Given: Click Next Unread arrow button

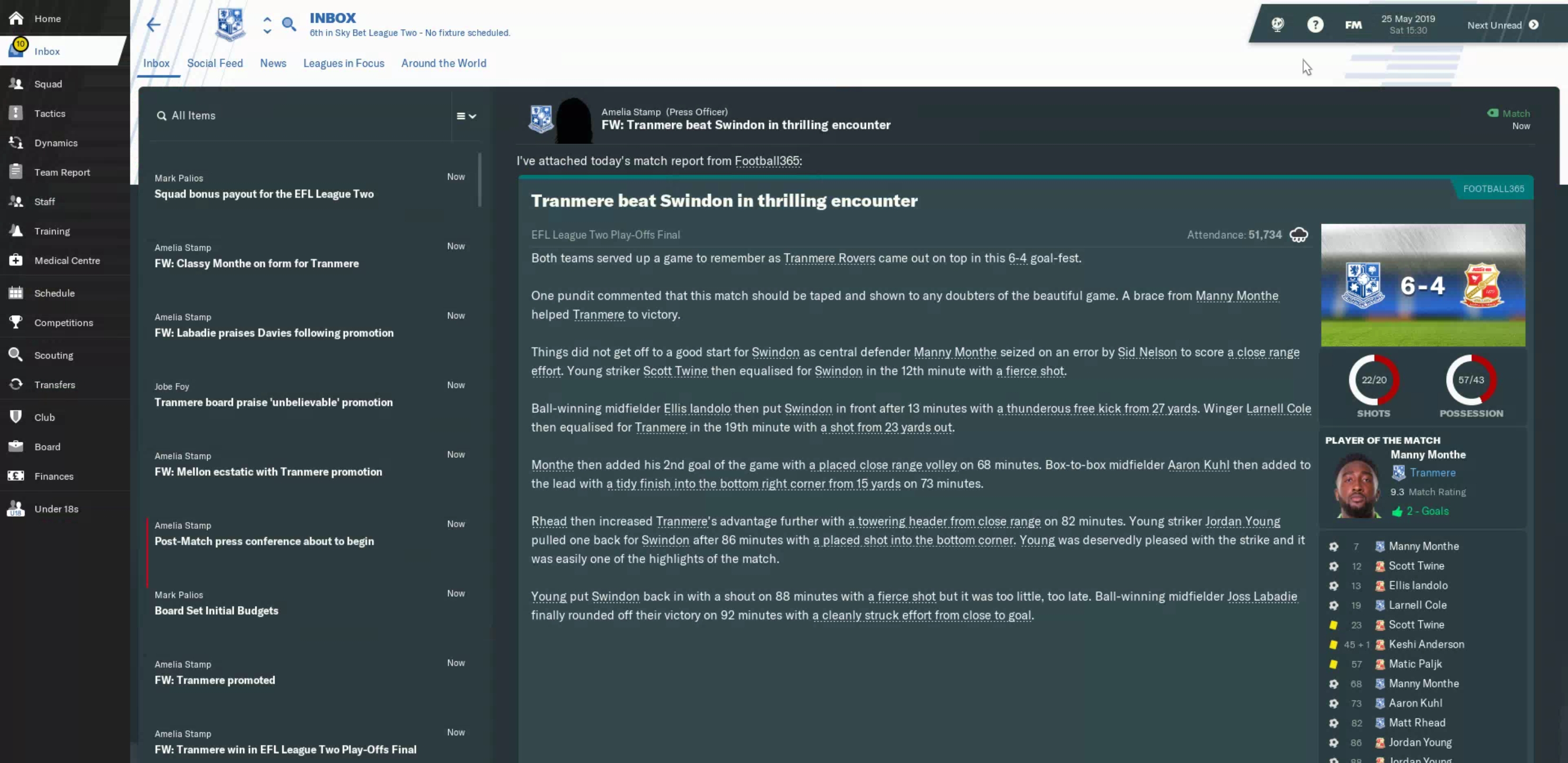Looking at the screenshot, I should coord(1534,25).
